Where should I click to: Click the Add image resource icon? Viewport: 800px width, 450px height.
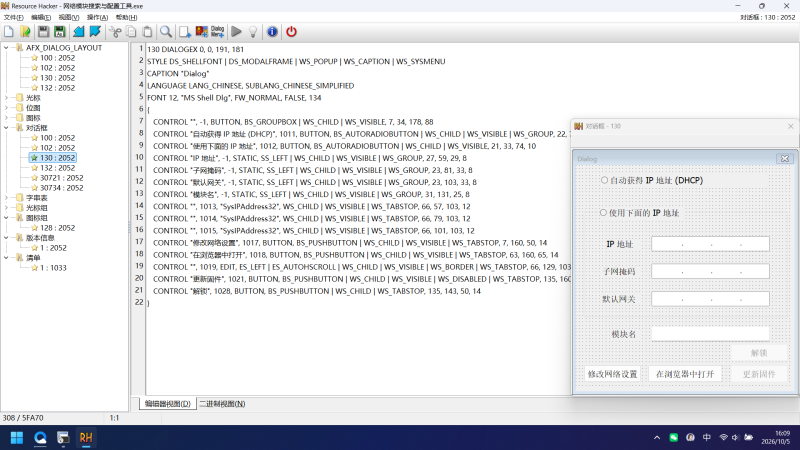tap(202, 32)
